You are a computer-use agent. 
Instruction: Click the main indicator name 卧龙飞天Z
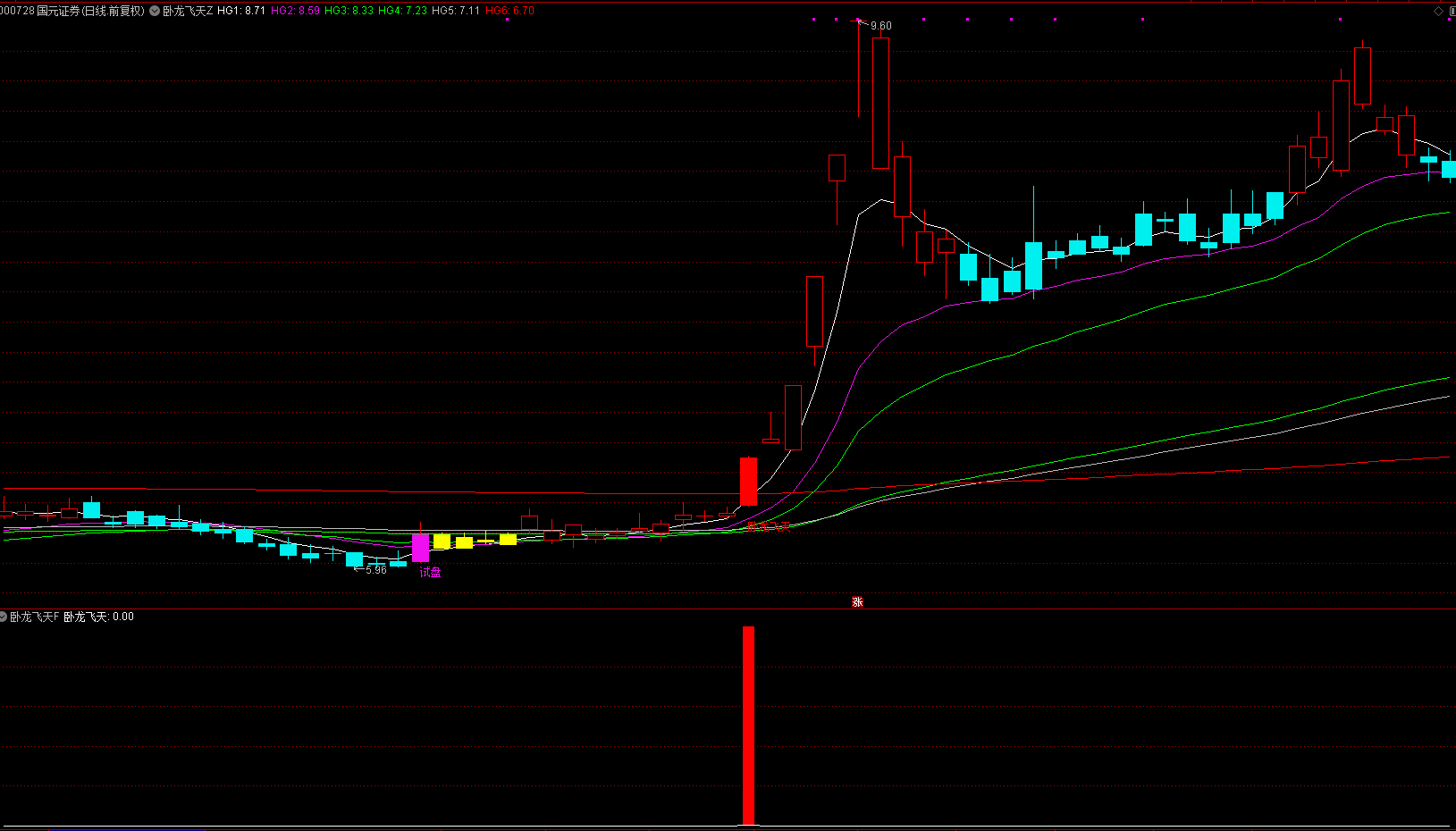click(x=188, y=11)
